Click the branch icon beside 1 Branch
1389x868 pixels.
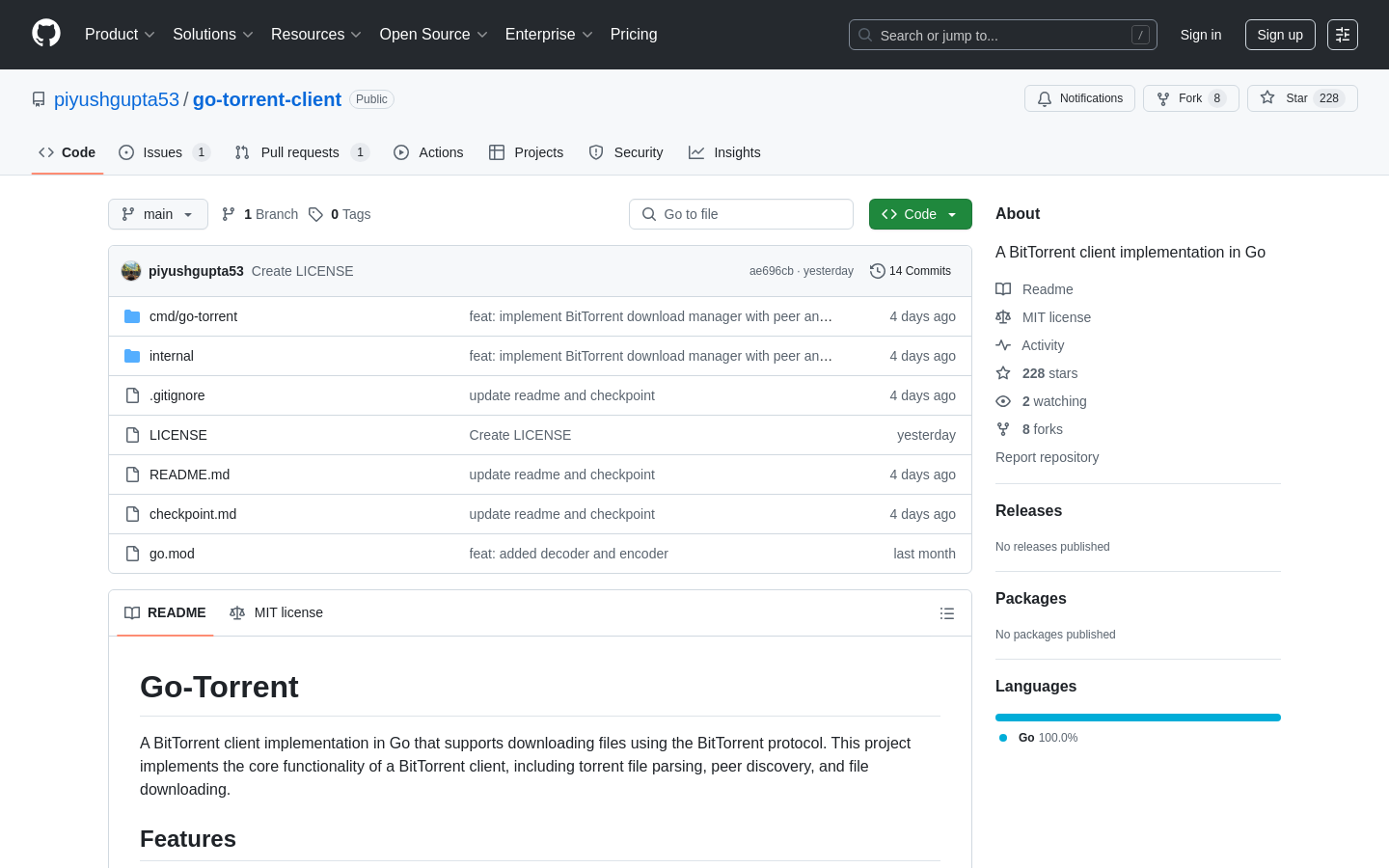[x=229, y=214]
